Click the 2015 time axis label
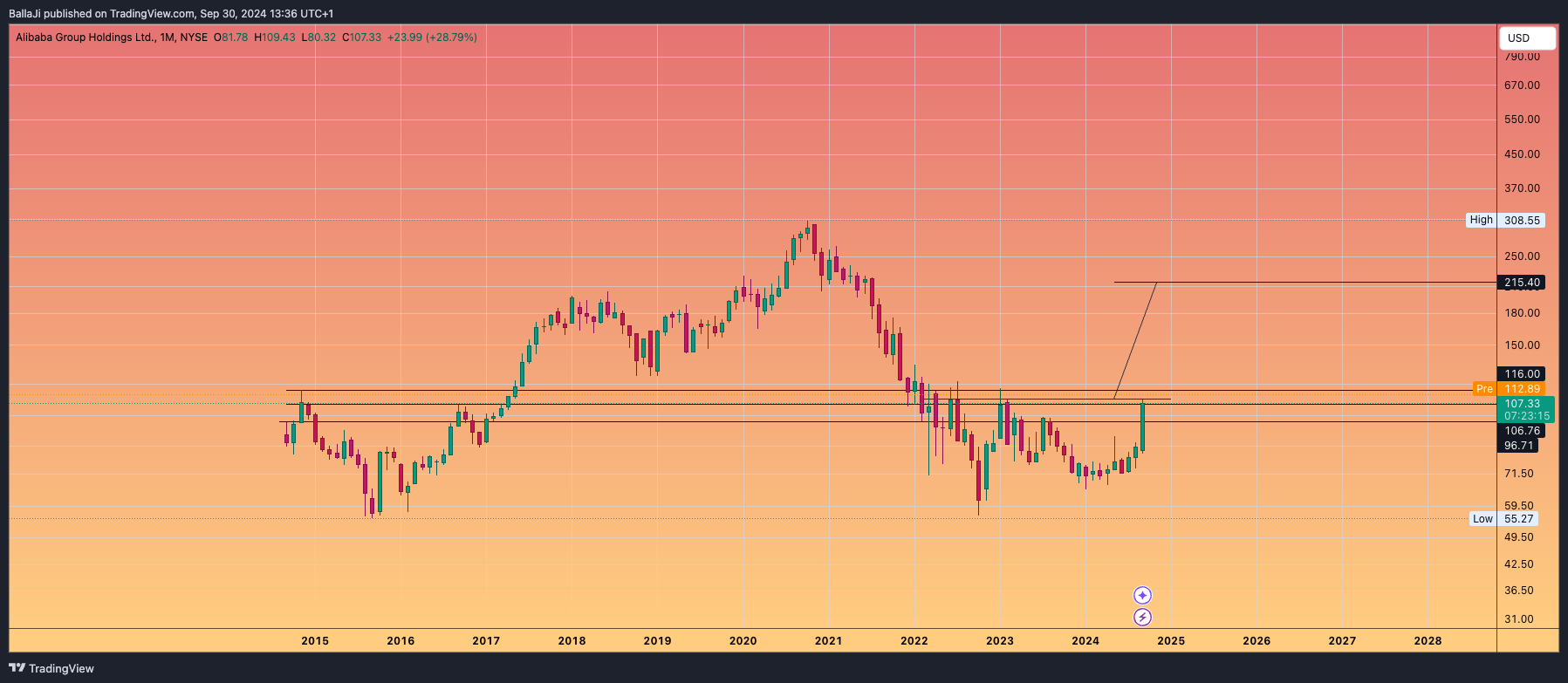The image size is (1568, 683). coord(315,641)
